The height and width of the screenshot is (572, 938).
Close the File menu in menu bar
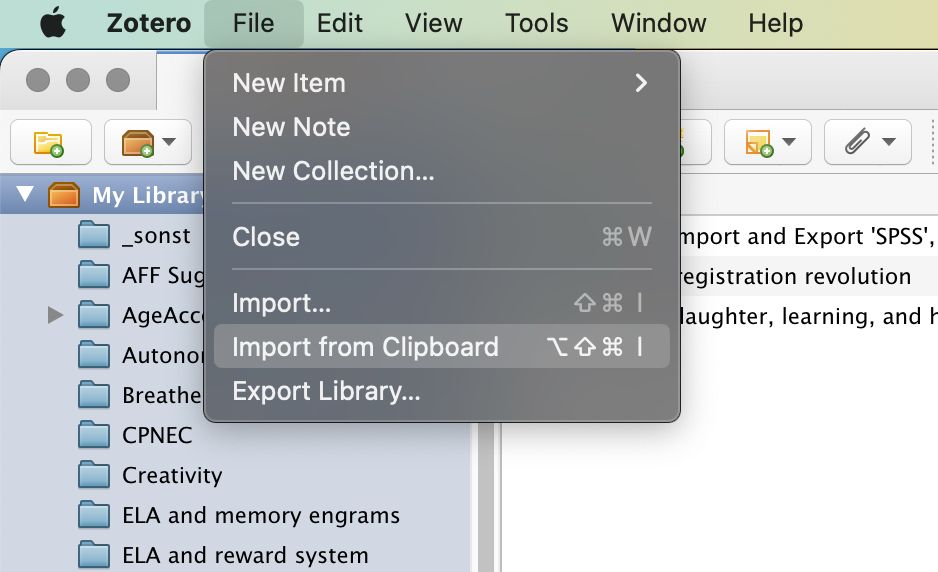254,23
